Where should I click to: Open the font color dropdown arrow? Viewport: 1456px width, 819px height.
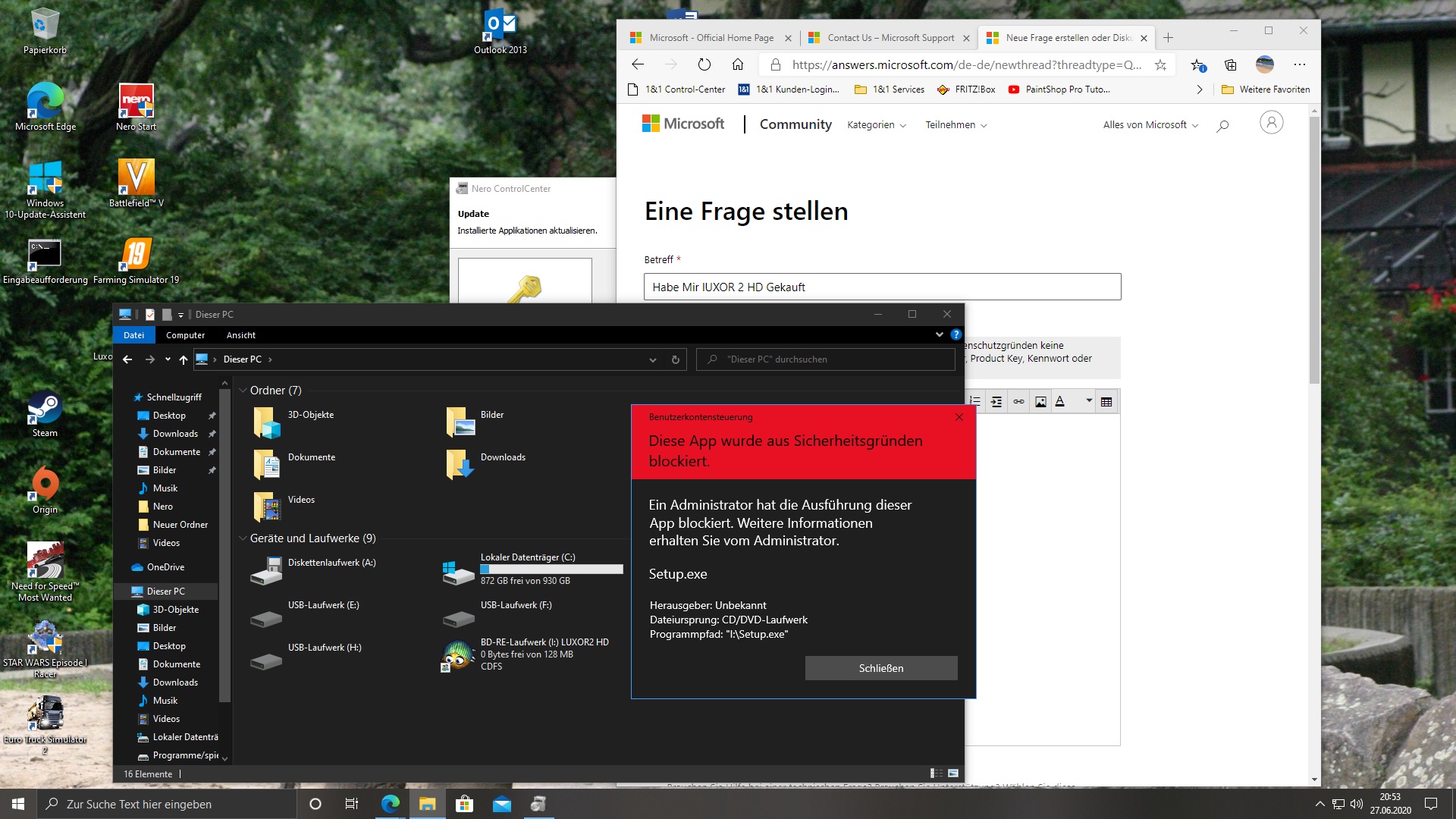1089,400
